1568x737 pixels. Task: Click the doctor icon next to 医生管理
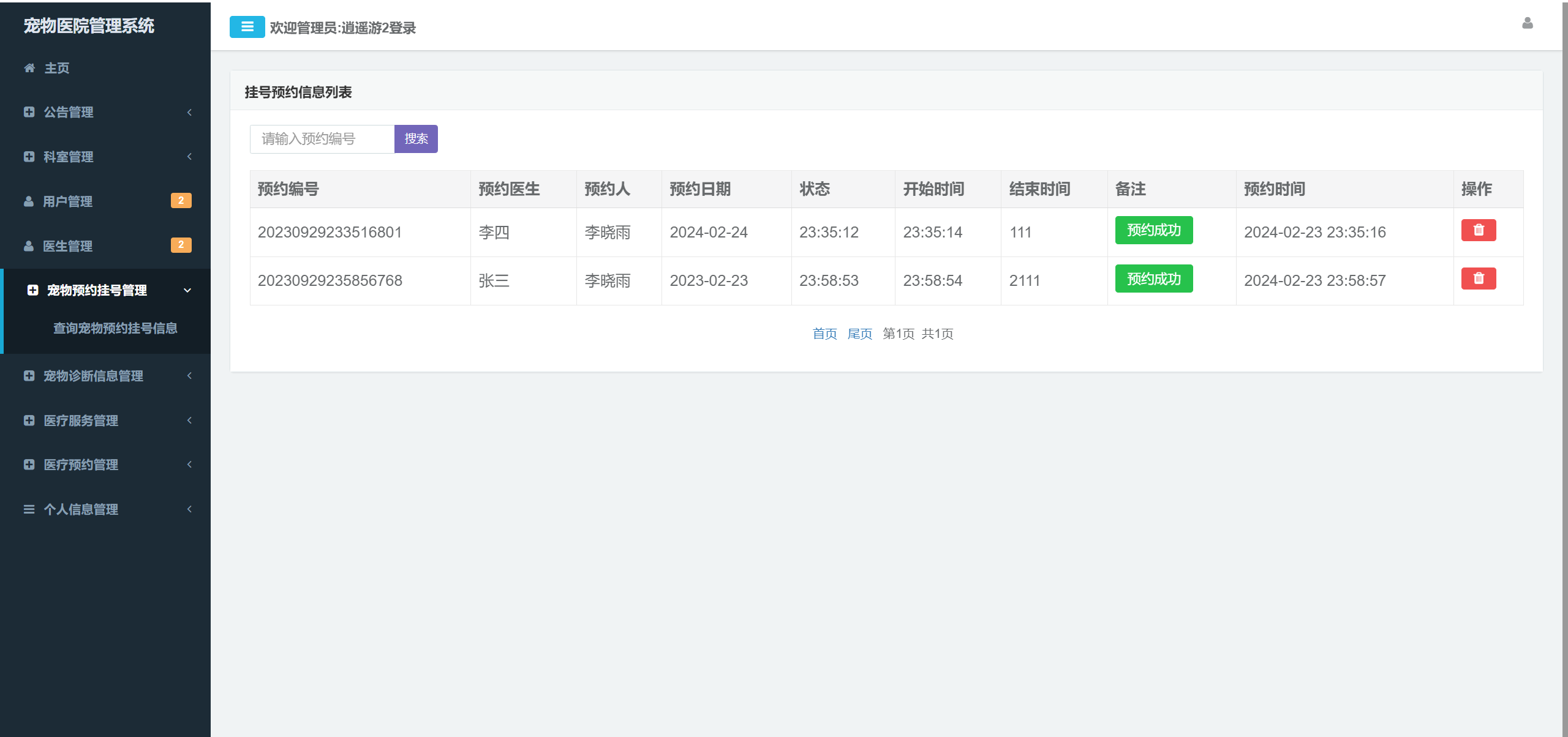29,246
